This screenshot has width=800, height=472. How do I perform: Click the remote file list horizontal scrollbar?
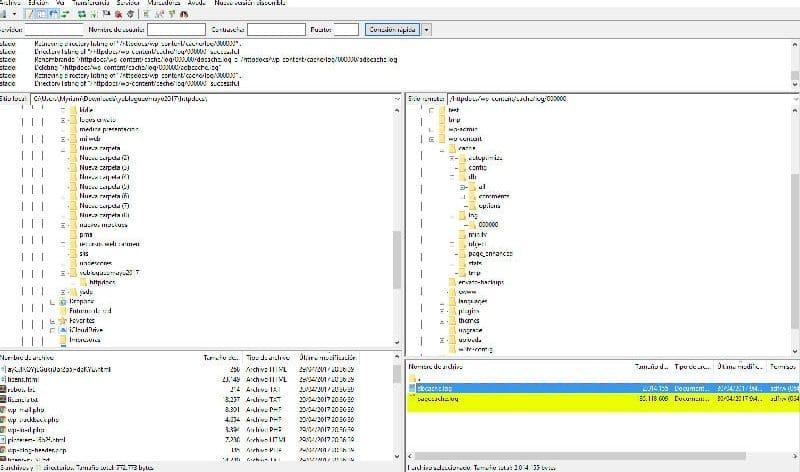[x=580, y=456]
